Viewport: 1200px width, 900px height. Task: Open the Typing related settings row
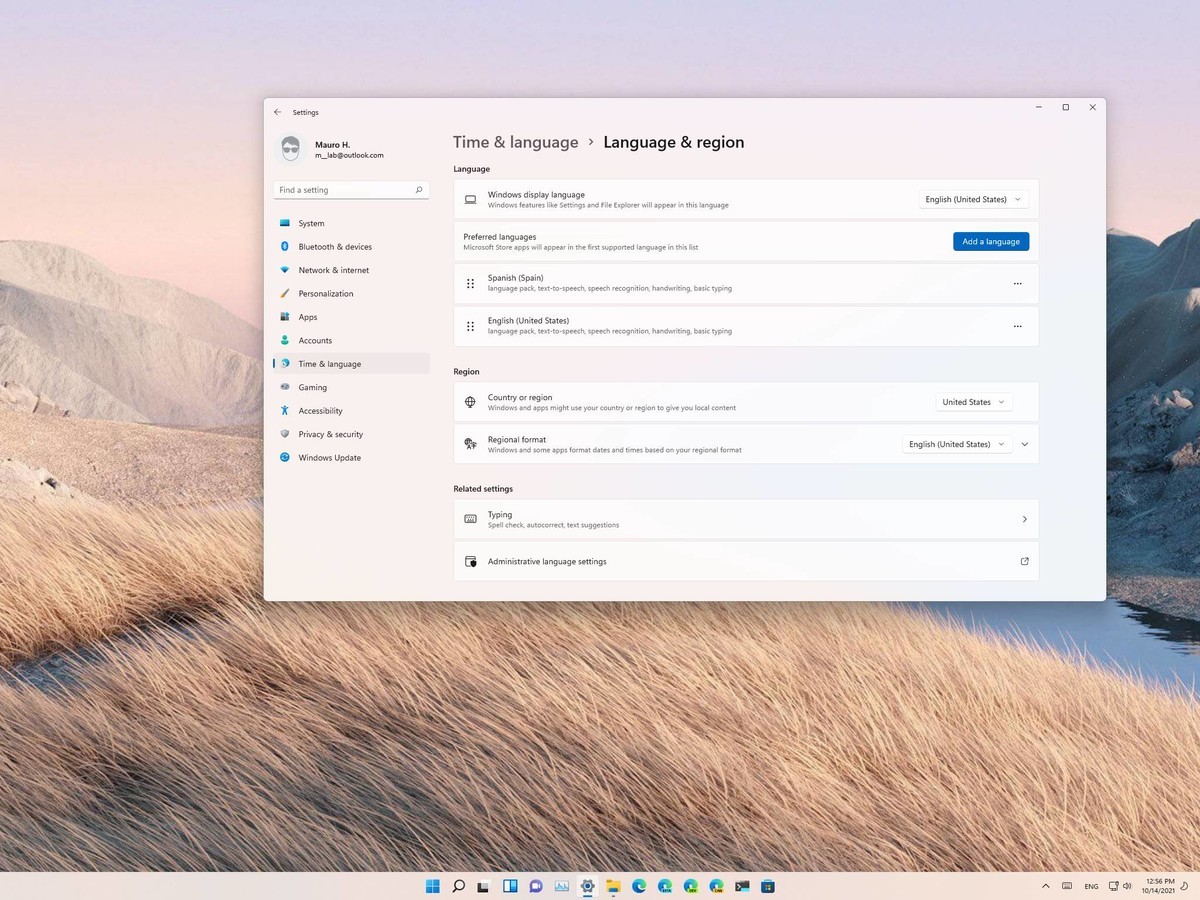point(746,519)
